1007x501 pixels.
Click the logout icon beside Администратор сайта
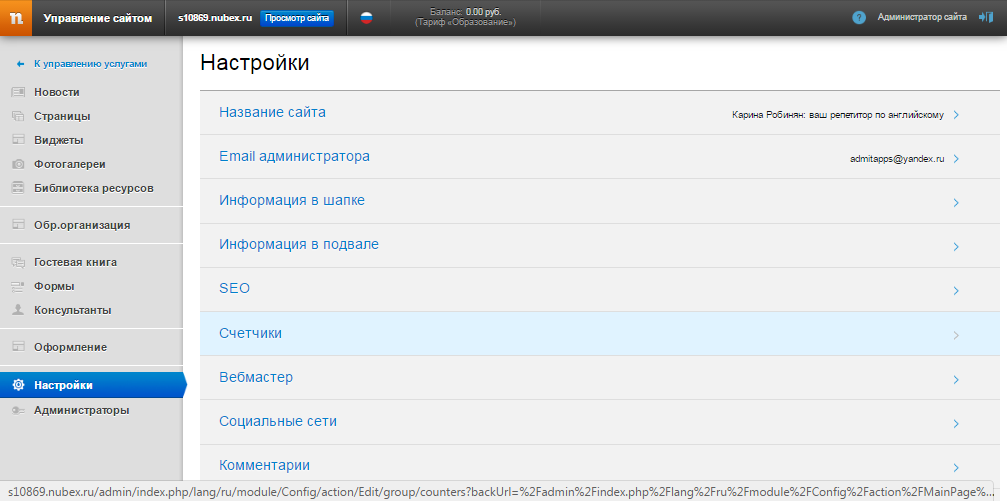pos(986,17)
